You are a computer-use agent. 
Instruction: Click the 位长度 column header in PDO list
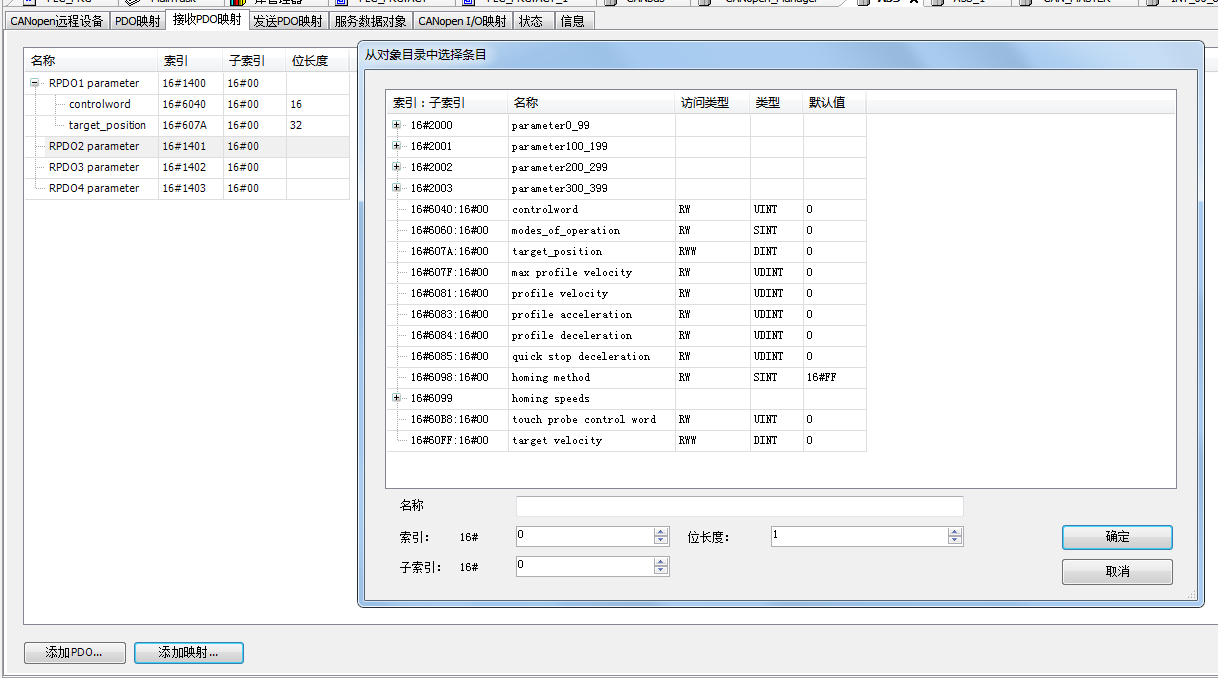[317, 61]
